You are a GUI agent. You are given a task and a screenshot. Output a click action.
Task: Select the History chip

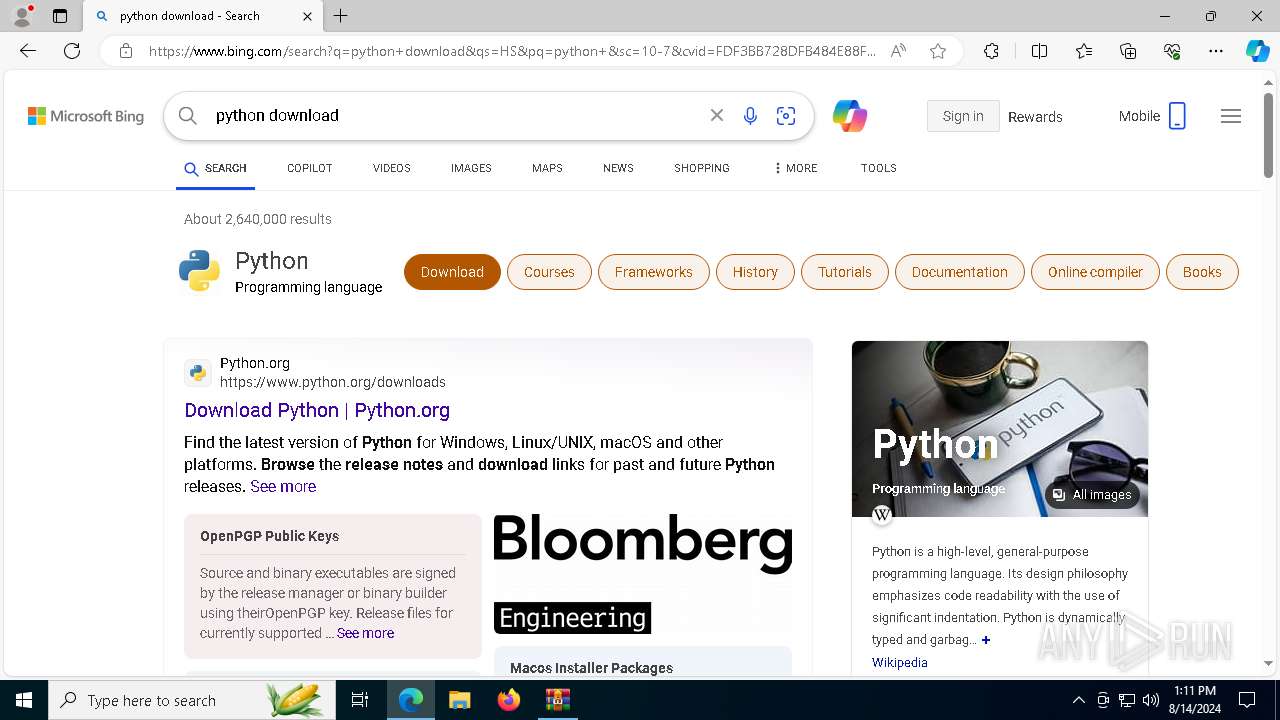[755, 272]
